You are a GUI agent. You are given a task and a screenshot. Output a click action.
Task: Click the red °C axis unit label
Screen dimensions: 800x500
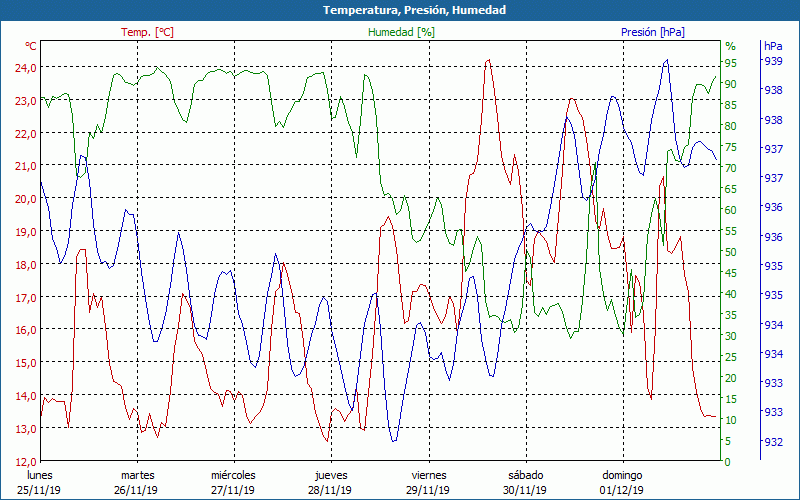coord(31,46)
